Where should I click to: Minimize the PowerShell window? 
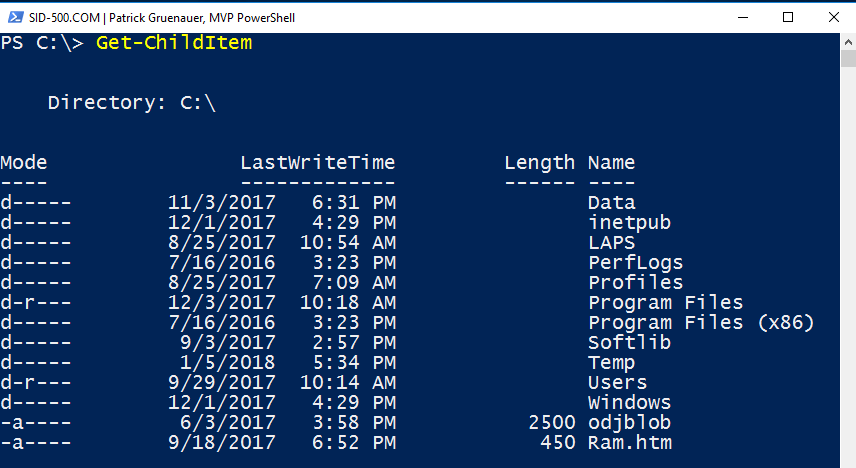[743, 17]
